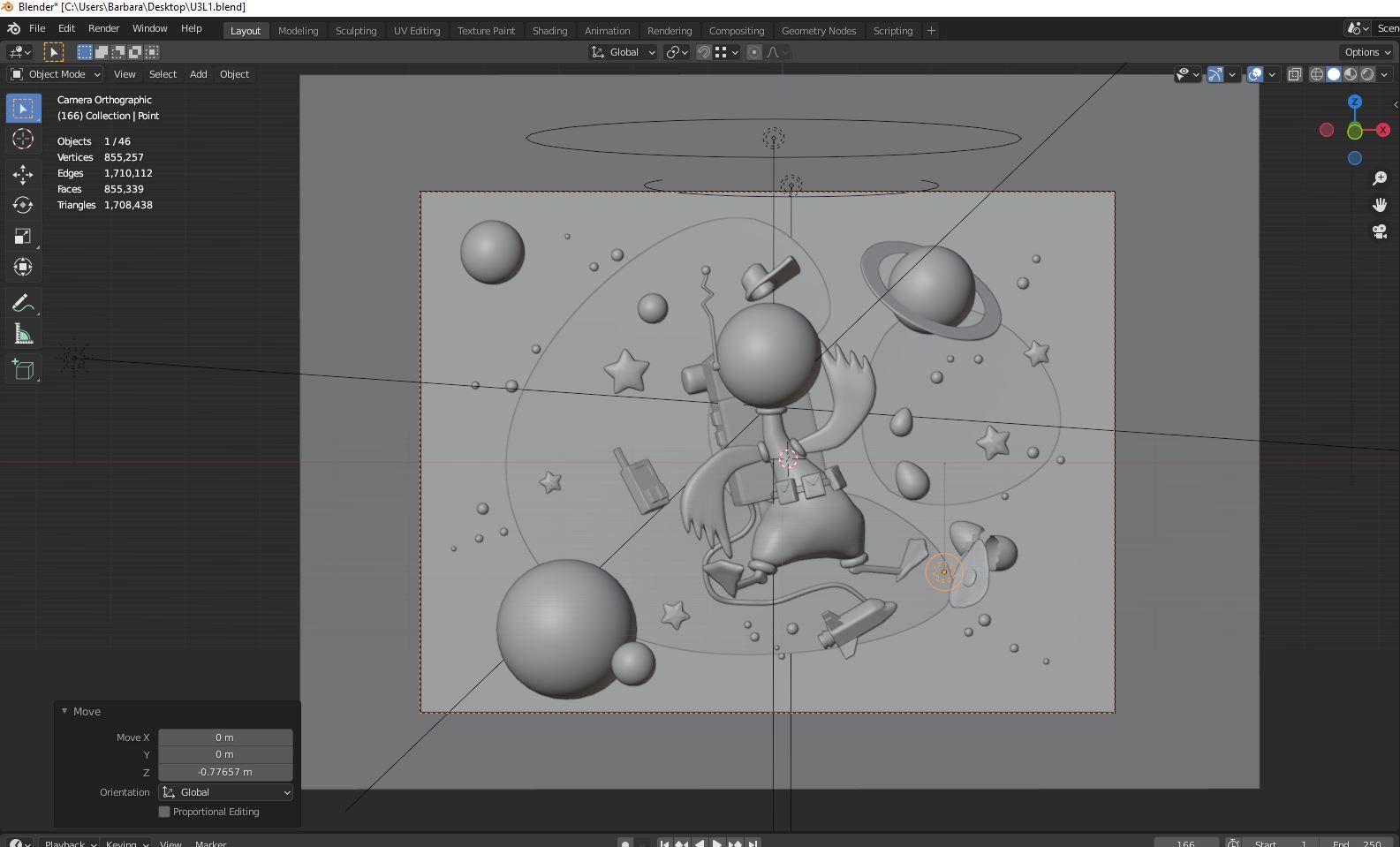Open object visibility and selectability dropdown
The width and height of the screenshot is (1400, 847).
tap(1187, 75)
